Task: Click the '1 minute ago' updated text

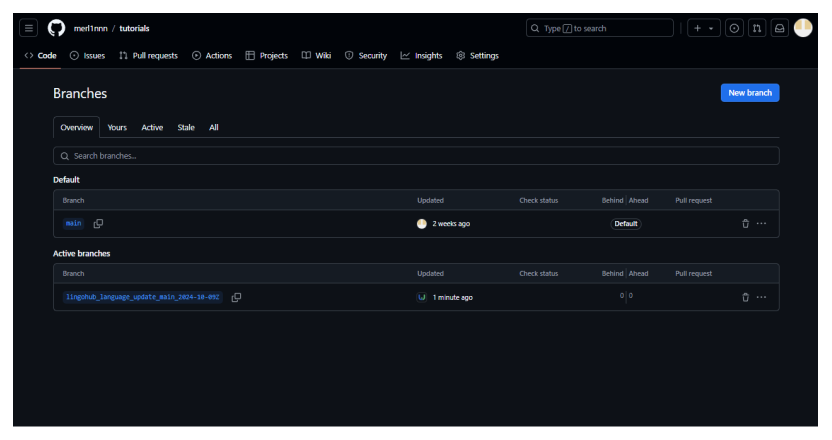Action: pyautogui.click(x=453, y=297)
